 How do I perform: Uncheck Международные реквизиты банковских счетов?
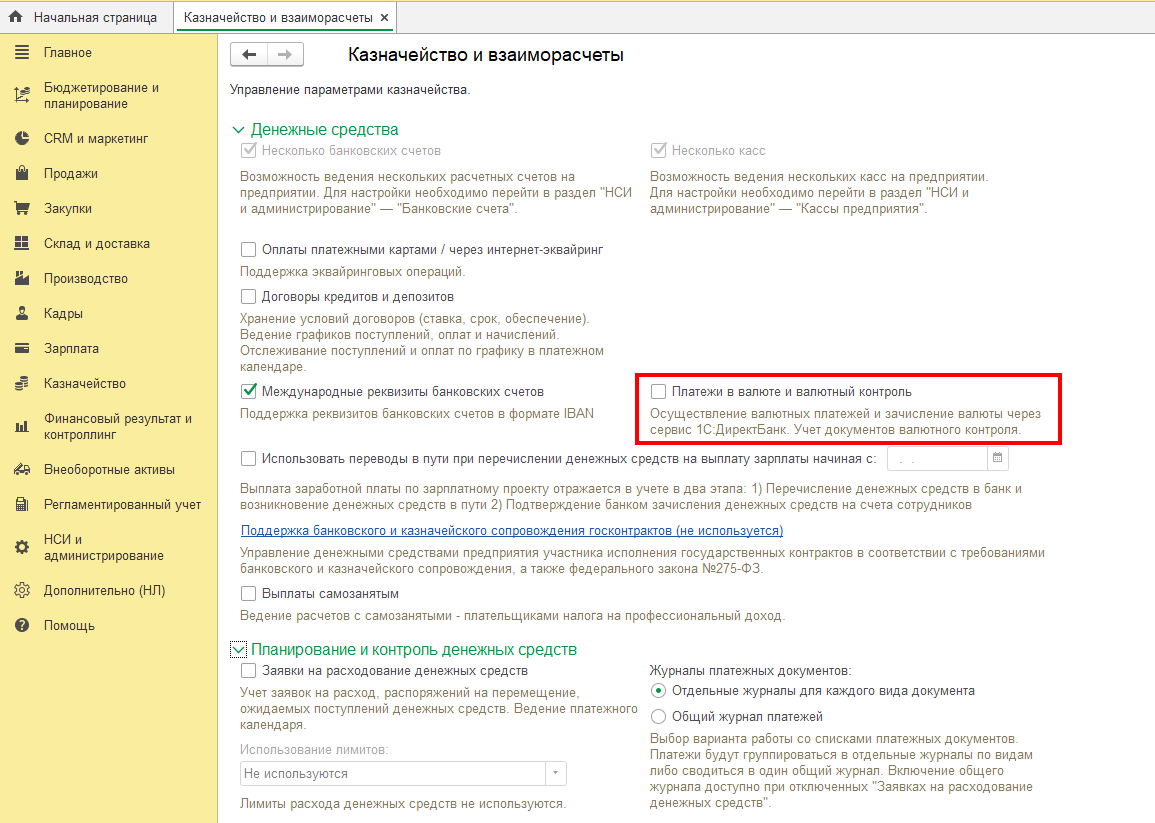(249, 391)
